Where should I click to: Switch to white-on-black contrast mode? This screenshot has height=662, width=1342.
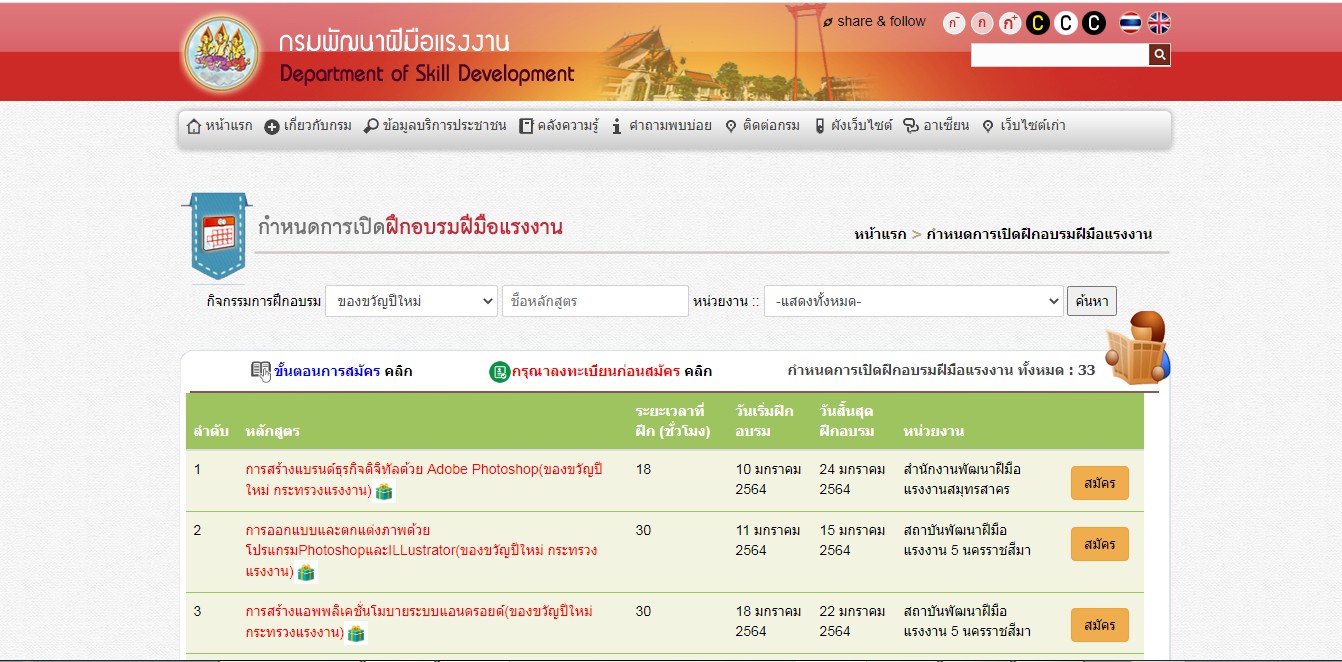click(1094, 23)
